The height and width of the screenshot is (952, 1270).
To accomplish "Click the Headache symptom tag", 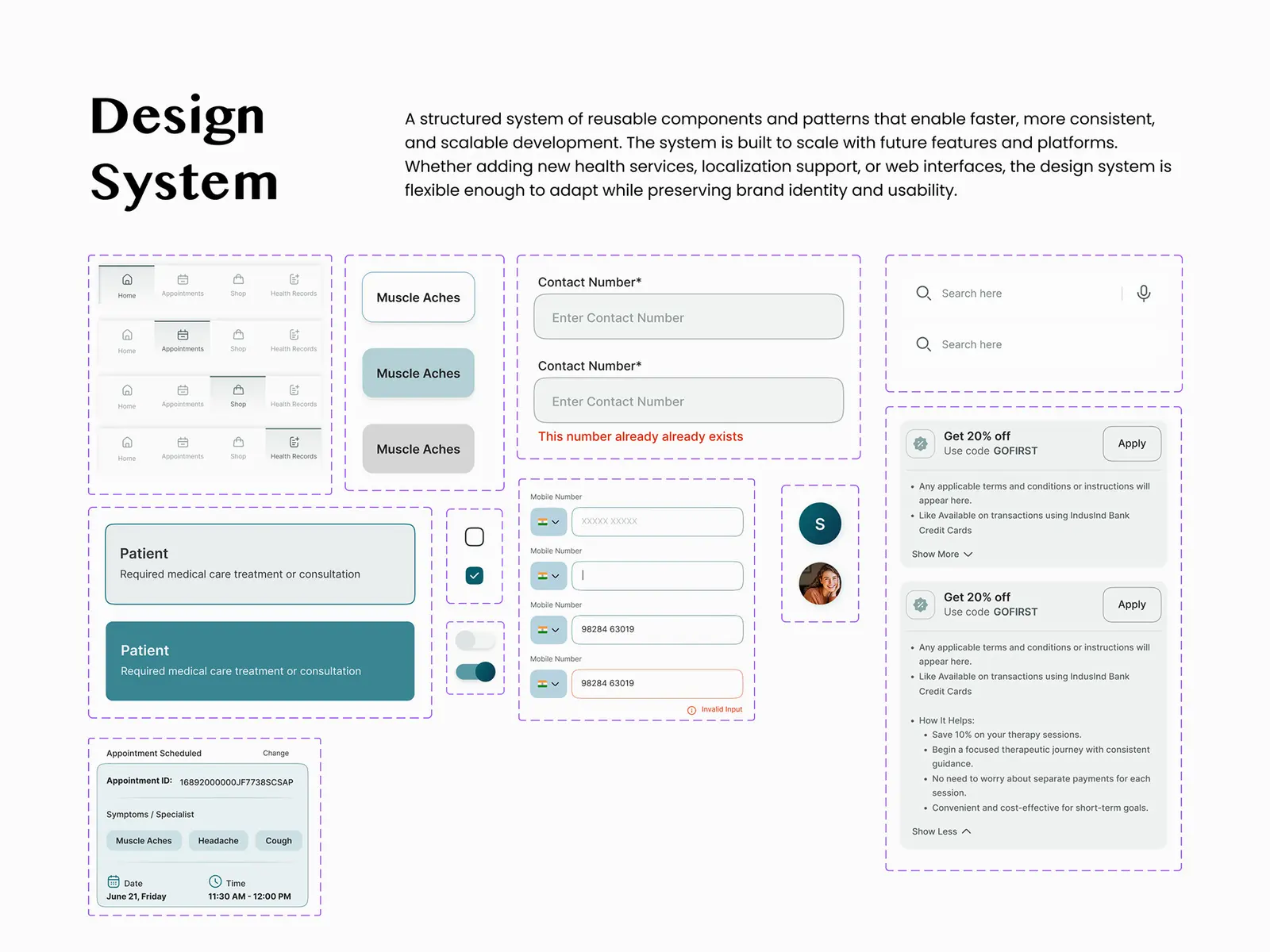I will pos(218,841).
